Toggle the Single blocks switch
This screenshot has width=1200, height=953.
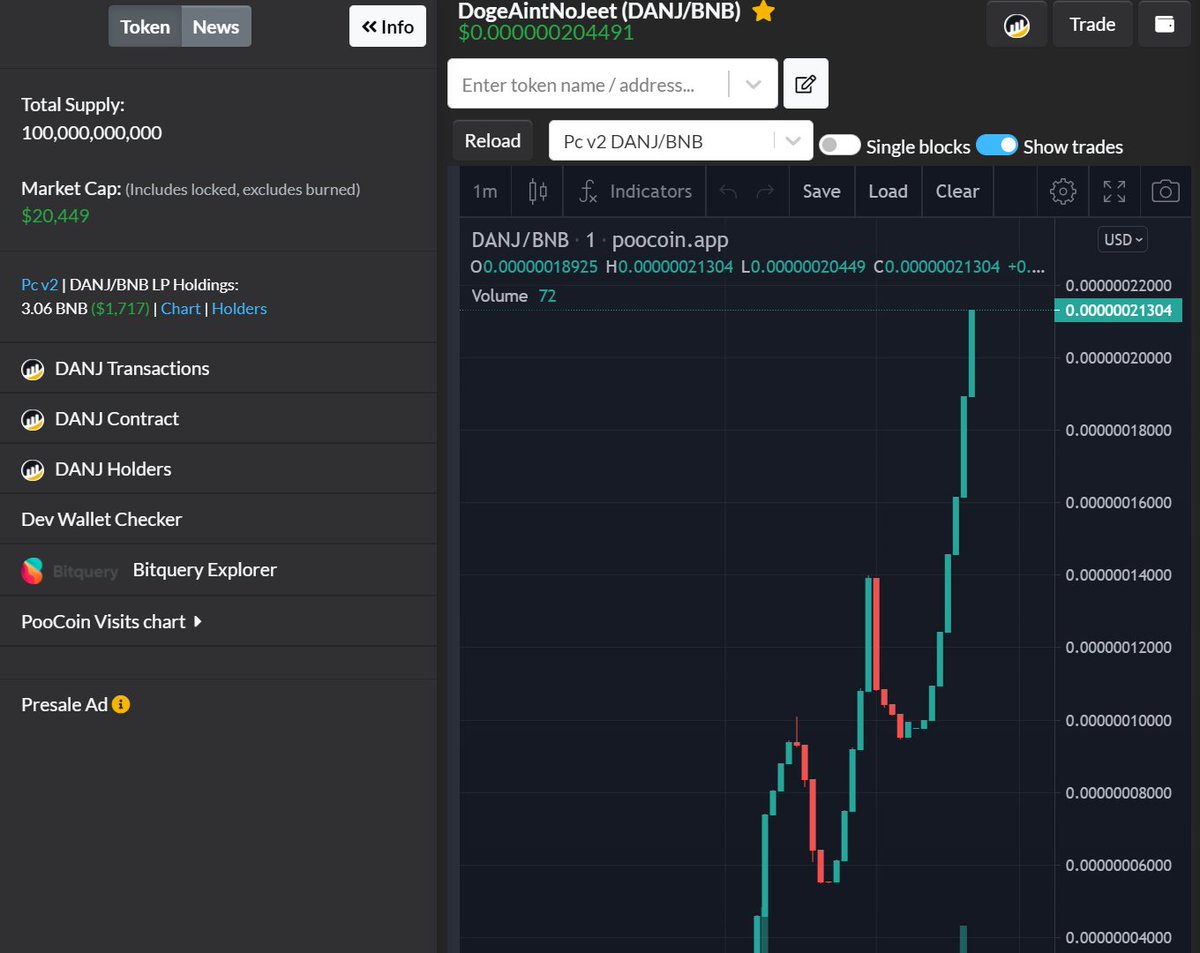click(840, 146)
